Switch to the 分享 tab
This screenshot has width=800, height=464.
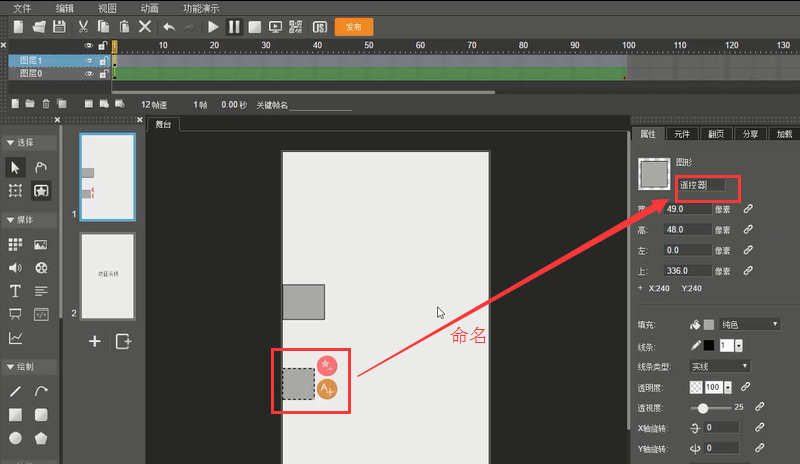(x=750, y=134)
